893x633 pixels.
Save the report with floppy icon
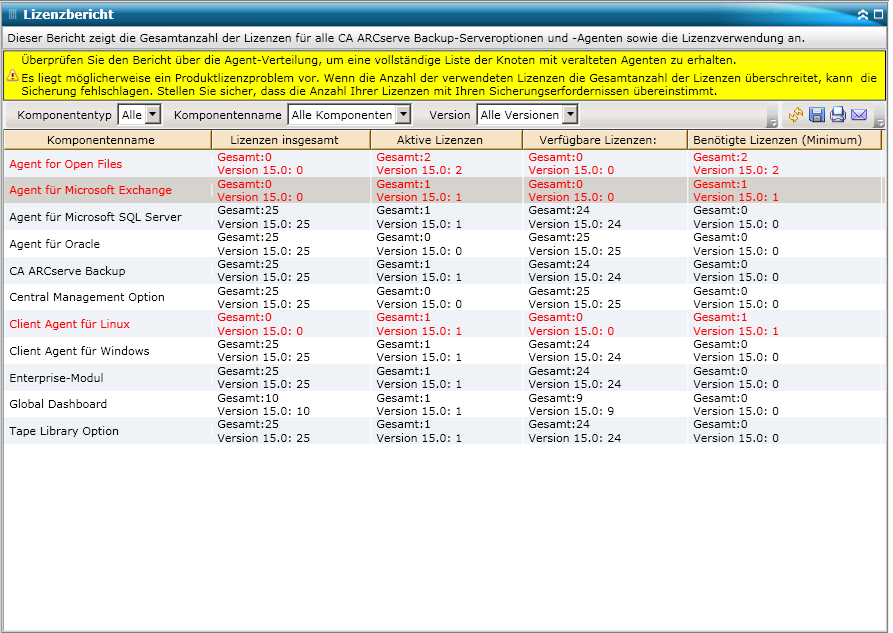[x=817, y=115]
